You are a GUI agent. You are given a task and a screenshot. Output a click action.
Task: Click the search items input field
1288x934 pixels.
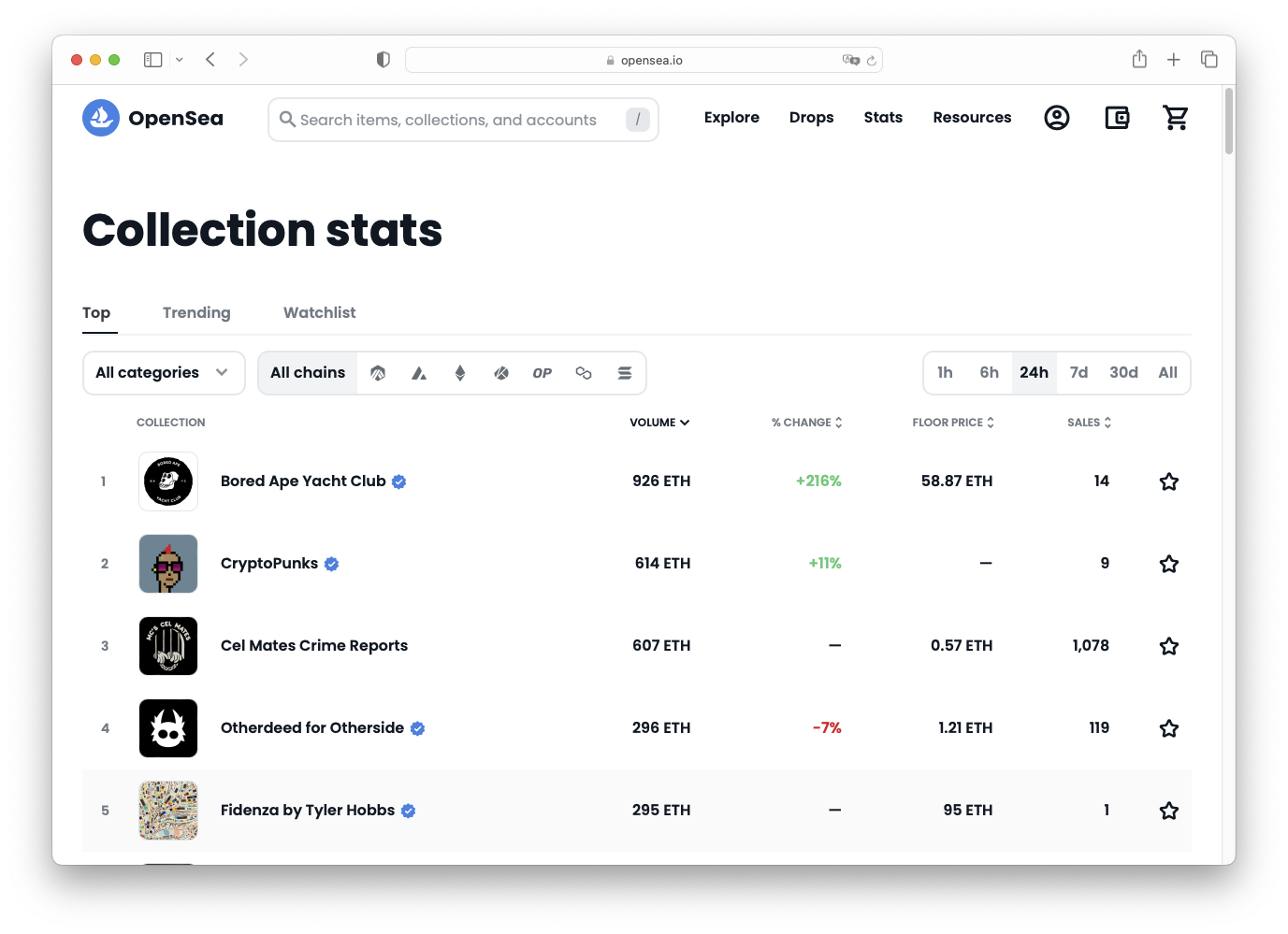point(449,120)
